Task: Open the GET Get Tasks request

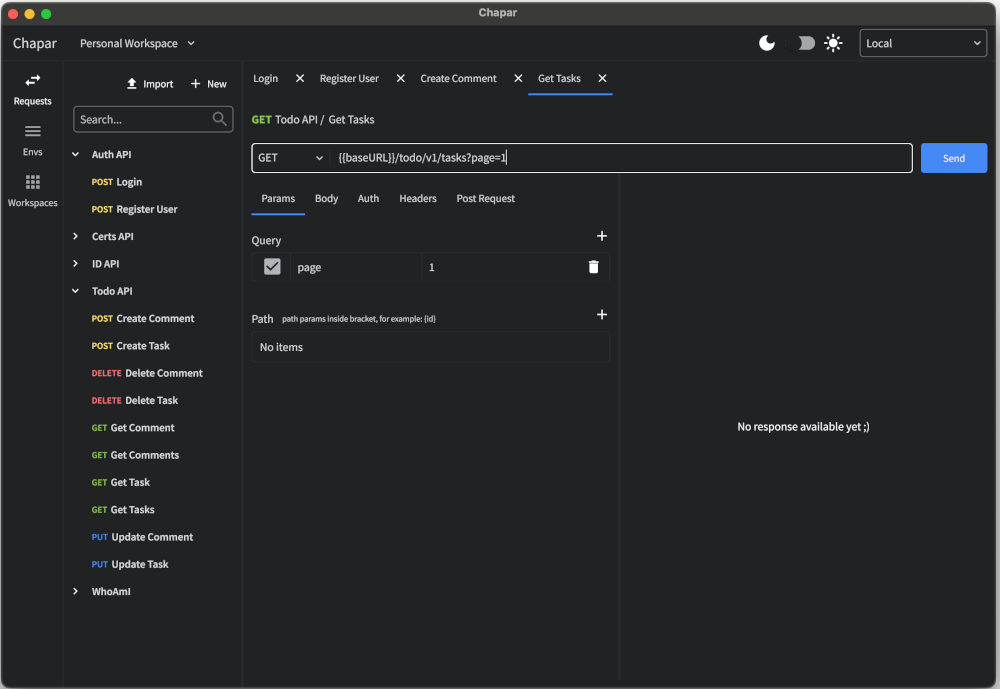Action: pyautogui.click(x=123, y=510)
